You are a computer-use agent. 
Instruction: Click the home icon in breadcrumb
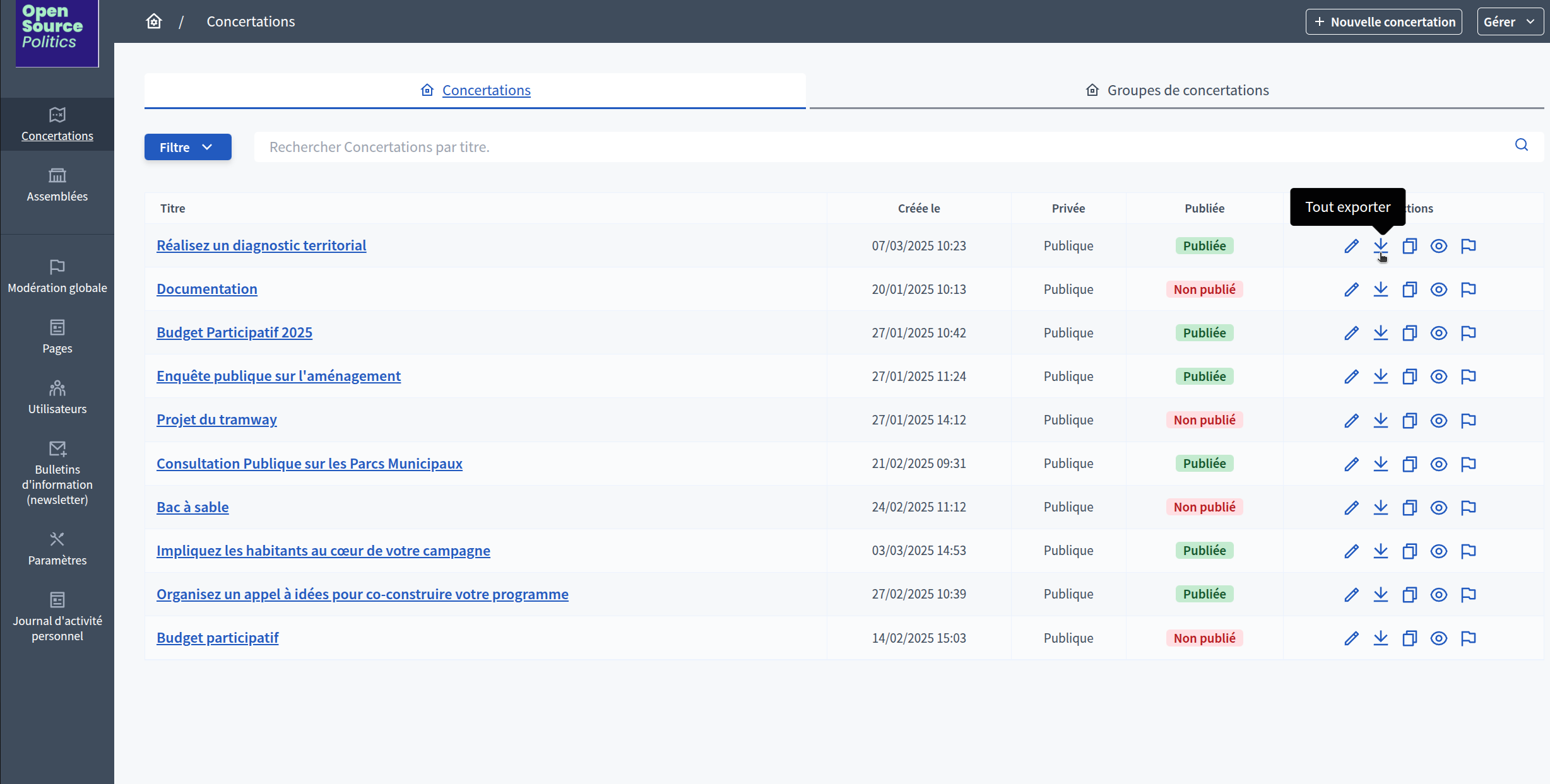point(154,21)
